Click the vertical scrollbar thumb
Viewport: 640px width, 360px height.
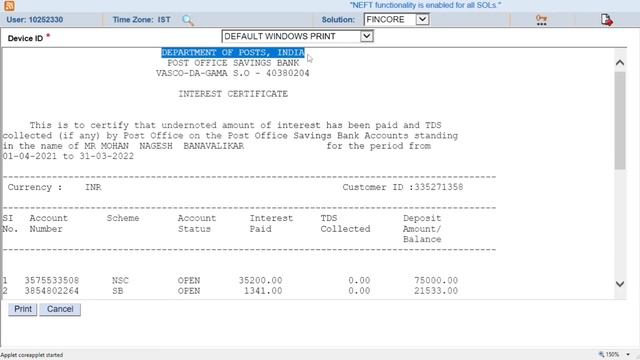[620, 120]
